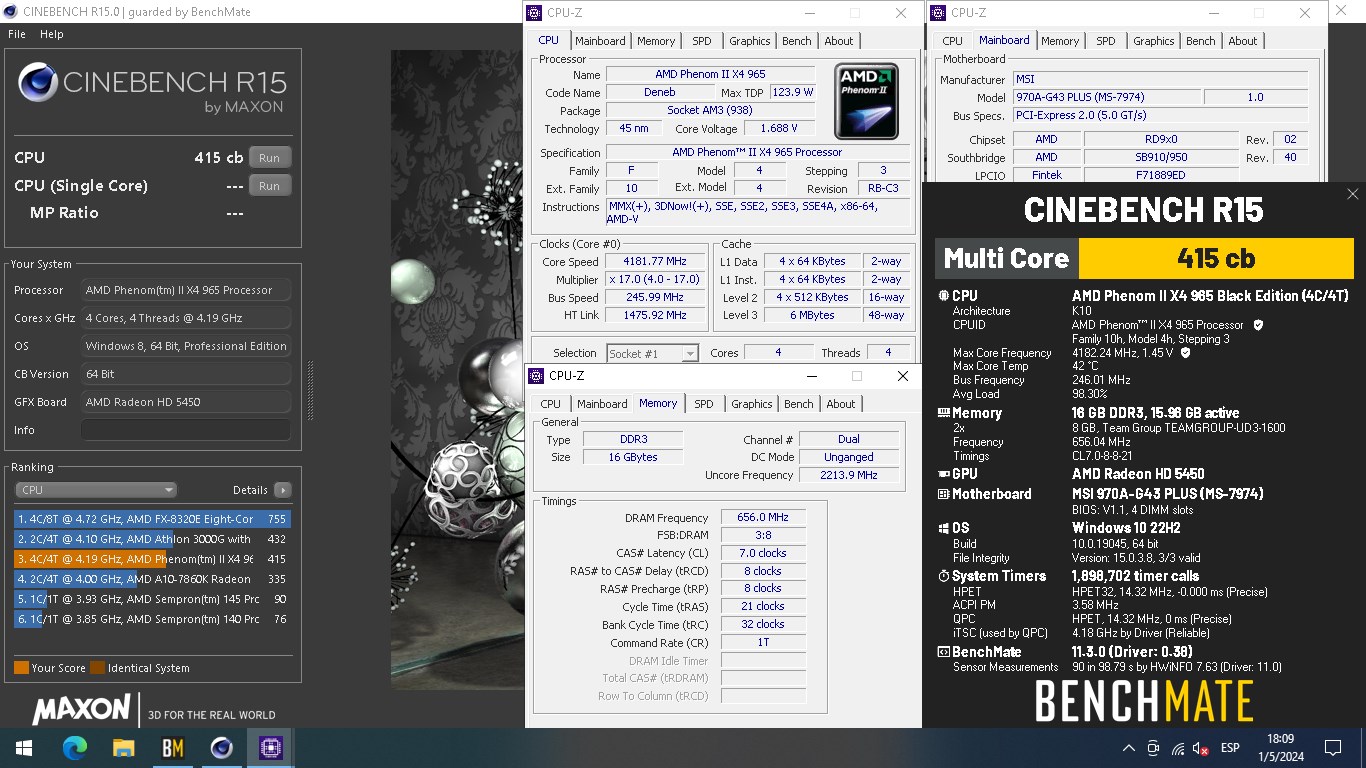Click the Core Voltage 1.688 V value
The image size is (1366, 768).
coord(779,129)
